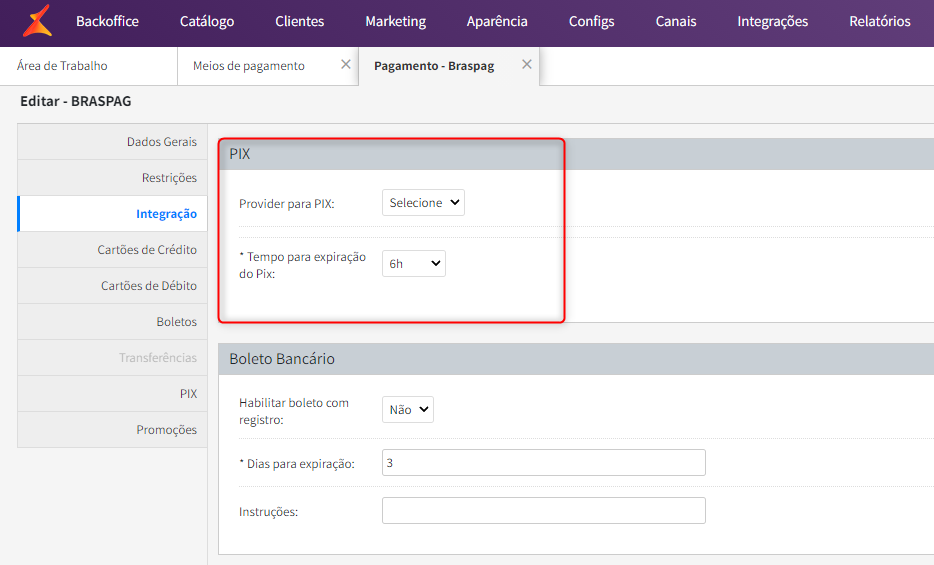Open the Integrações menu
This screenshot has height=565, width=934.
(x=773, y=21)
